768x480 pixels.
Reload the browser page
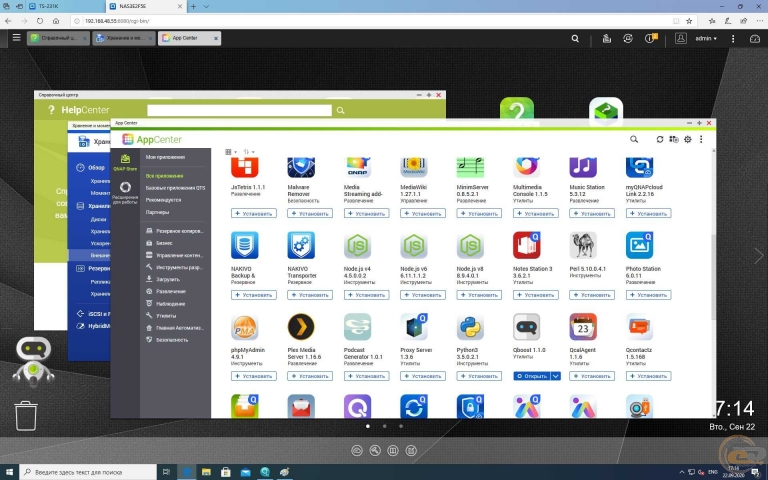pyautogui.click(x=40, y=21)
